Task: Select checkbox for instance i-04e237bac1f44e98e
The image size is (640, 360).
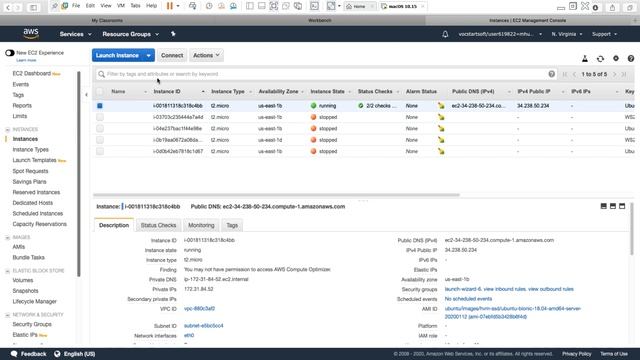Action: [x=100, y=129]
